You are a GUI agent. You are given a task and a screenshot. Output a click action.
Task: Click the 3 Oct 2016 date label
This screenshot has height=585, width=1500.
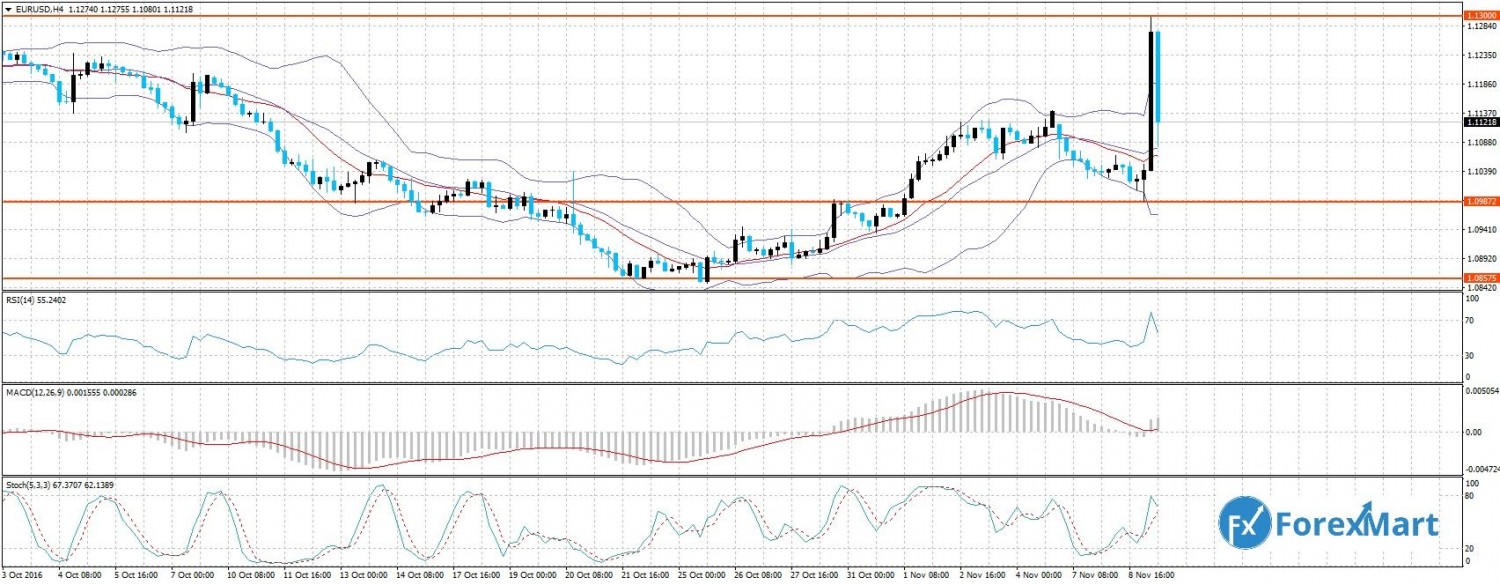24,578
